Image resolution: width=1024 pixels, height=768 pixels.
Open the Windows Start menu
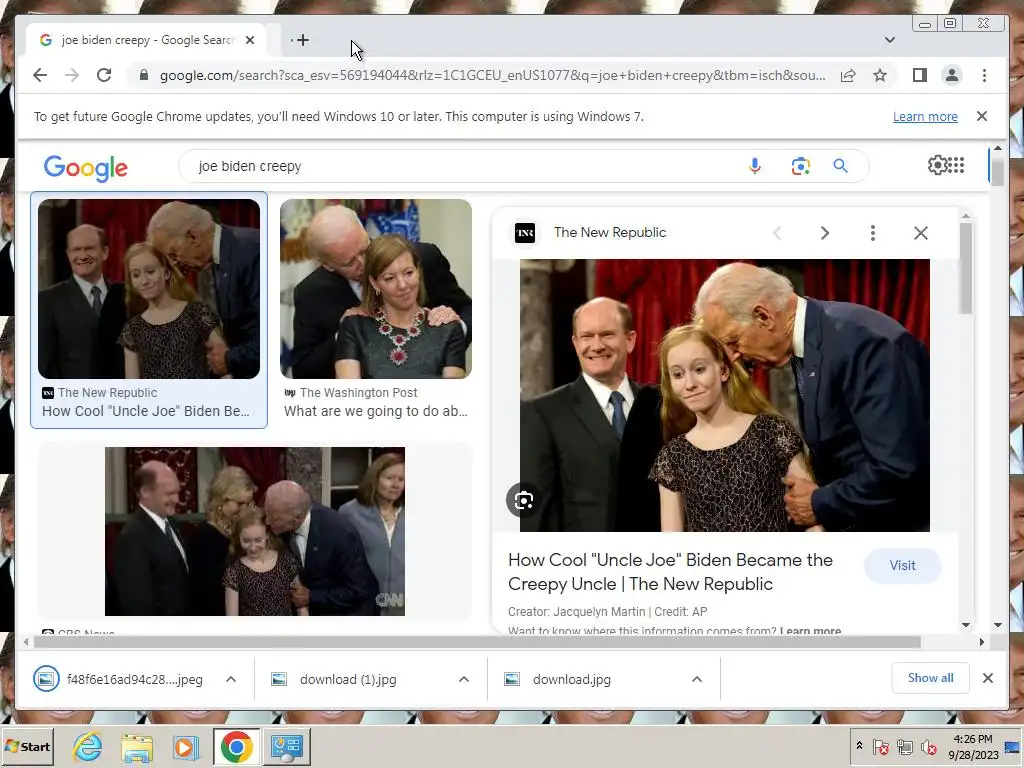click(x=27, y=746)
